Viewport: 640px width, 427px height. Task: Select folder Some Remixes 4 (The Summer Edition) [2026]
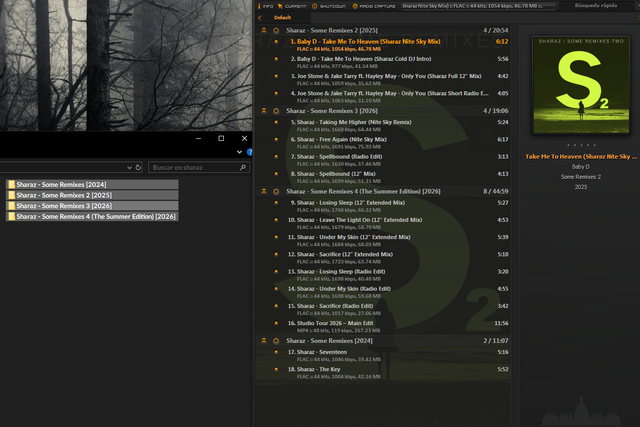point(92,216)
